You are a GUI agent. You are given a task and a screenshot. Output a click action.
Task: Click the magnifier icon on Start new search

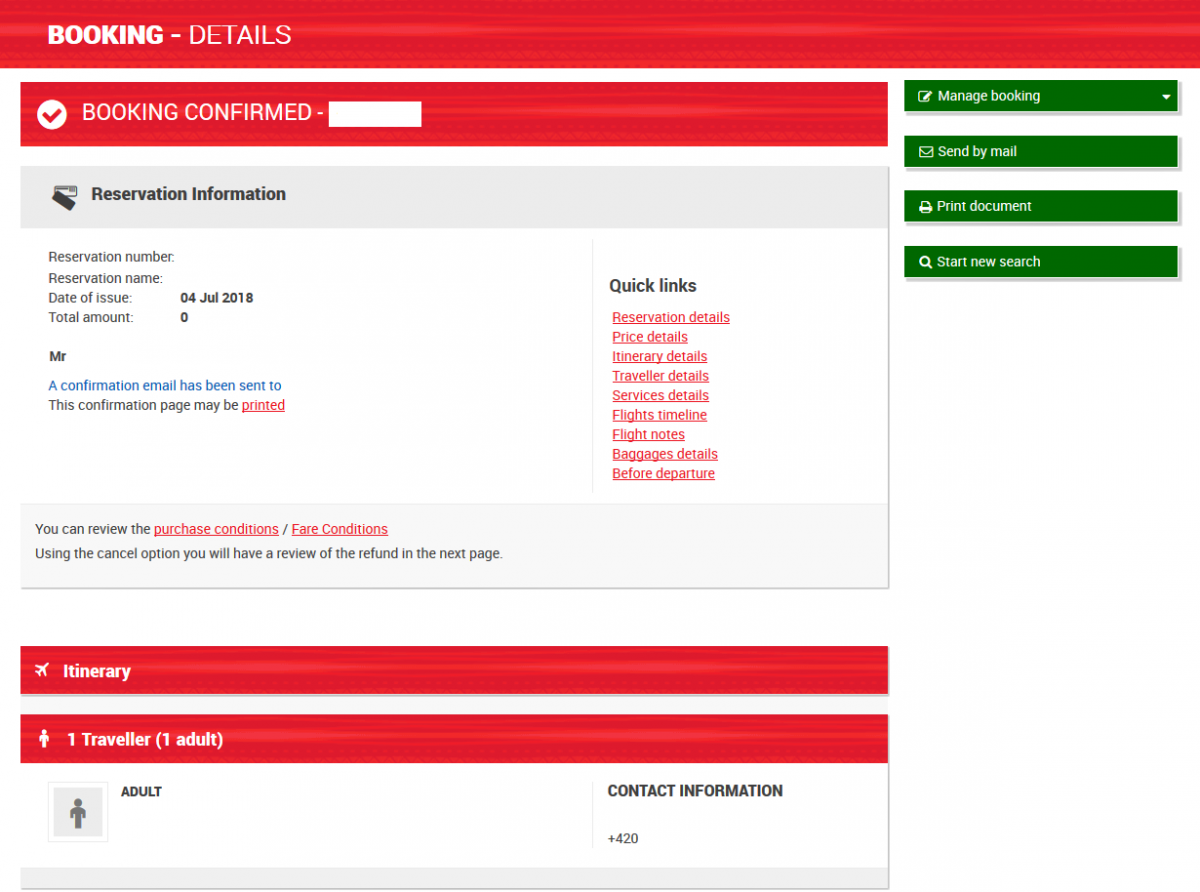[x=925, y=262]
